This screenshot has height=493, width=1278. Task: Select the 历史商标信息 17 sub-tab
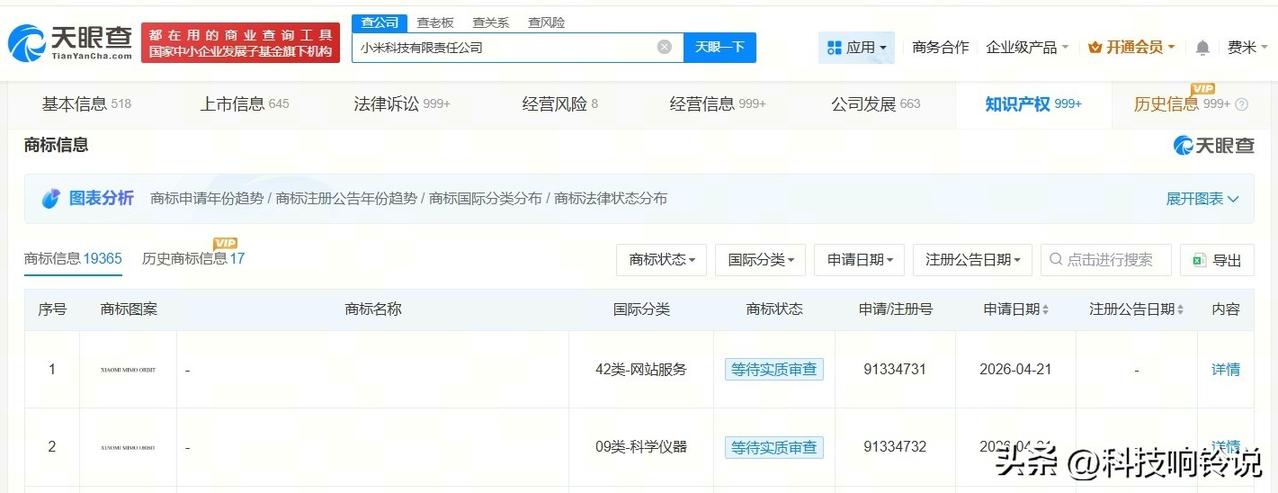[x=193, y=259]
